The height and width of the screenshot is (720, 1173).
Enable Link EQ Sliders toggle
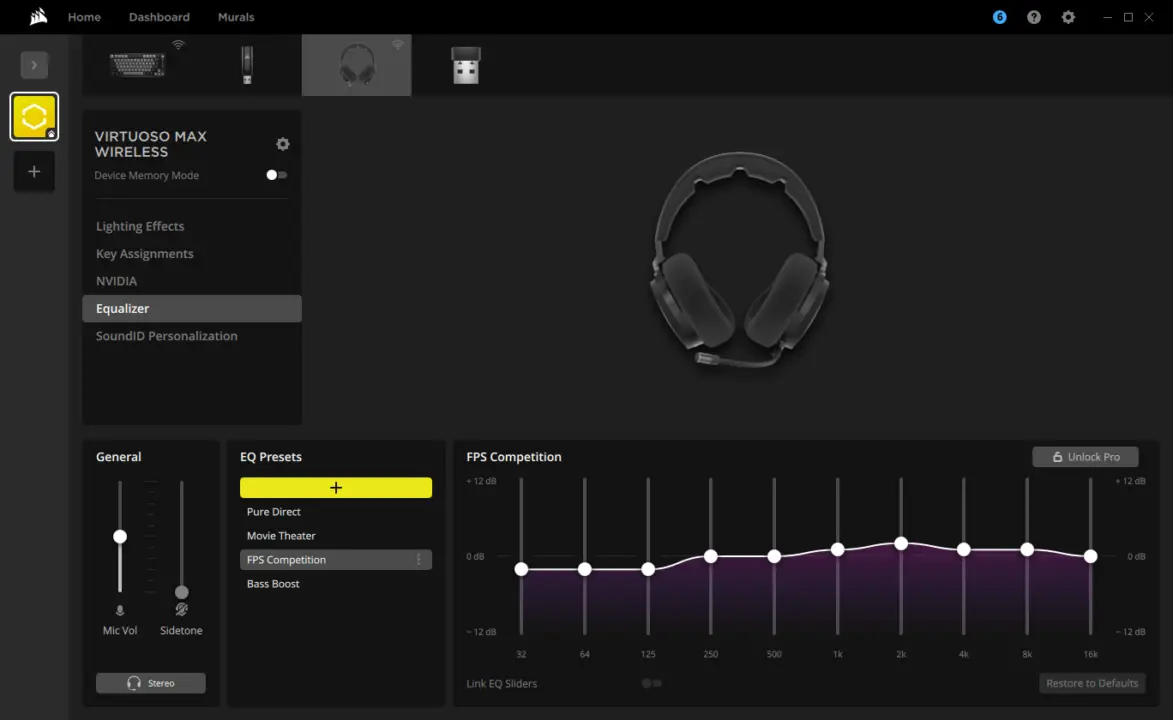coord(651,683)
